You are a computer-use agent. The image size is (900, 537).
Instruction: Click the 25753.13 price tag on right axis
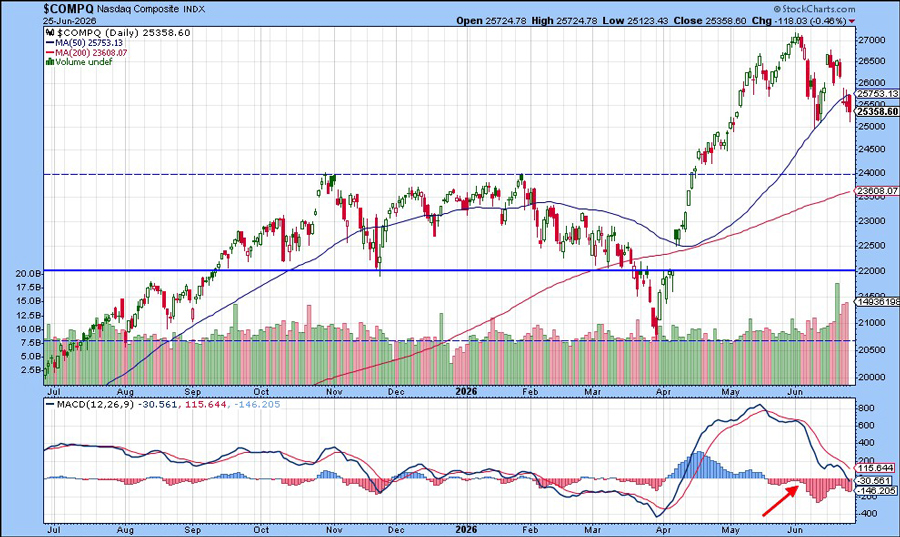tap(878, 94)
